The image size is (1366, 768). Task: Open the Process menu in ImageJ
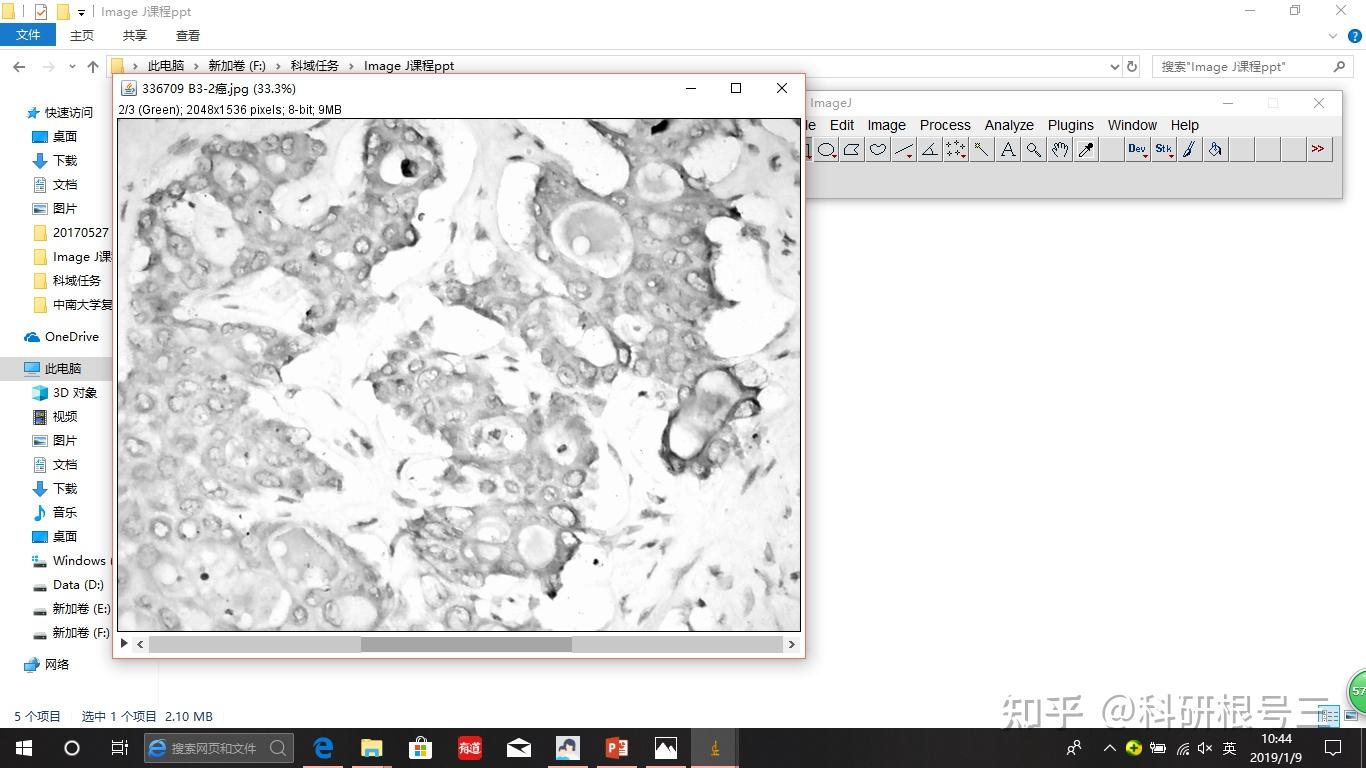(944, 125)
